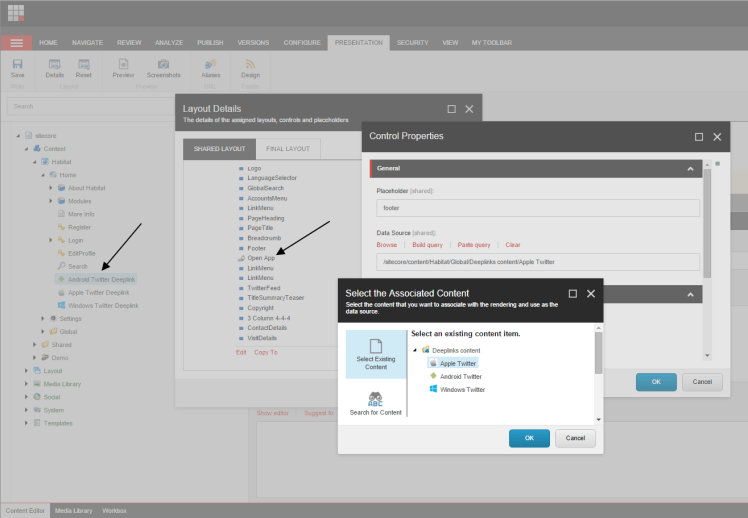748x518 pixels.
Task: Click the Show editor link
Action: pyautogui.click(x=272, y=413)
